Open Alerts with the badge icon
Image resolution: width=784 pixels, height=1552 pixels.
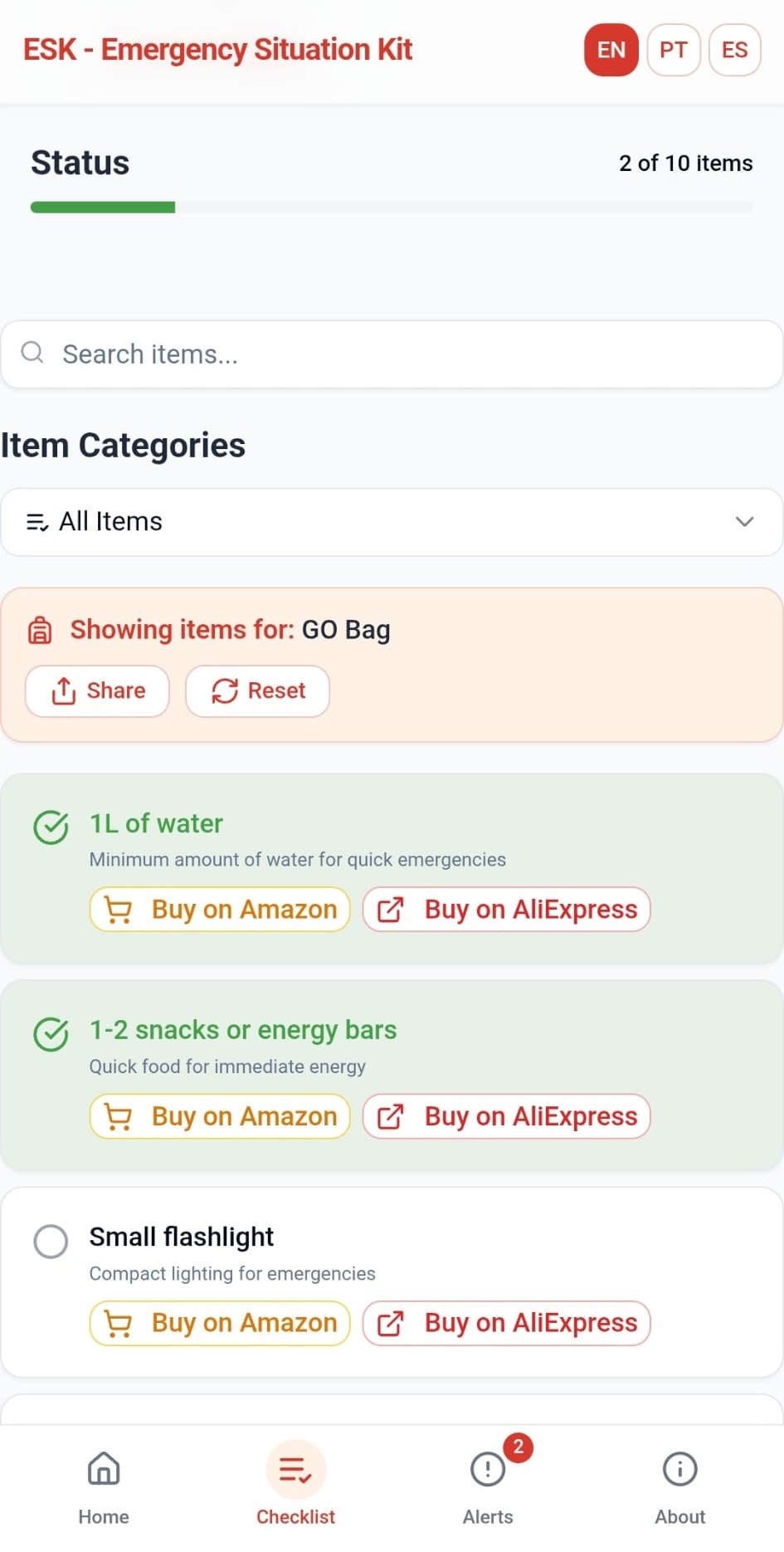tap(488, 1469)
